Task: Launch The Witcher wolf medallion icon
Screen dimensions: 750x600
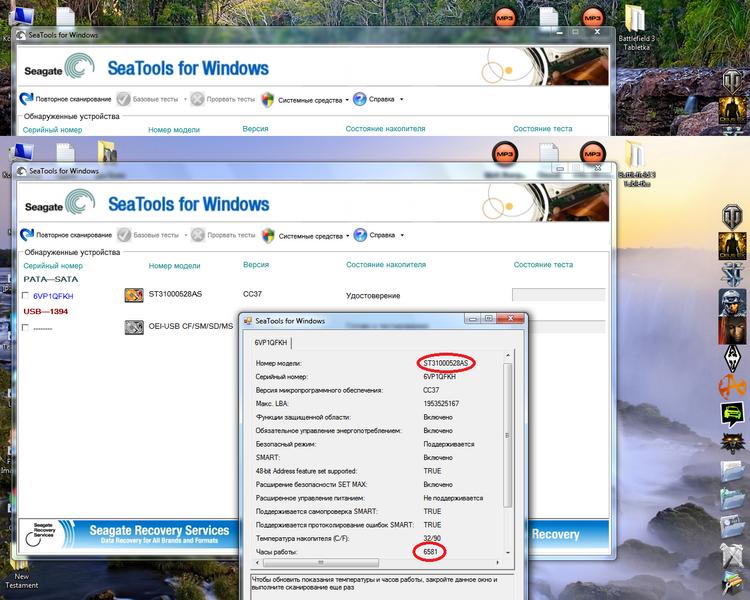Action: click(x=732, y=443)
